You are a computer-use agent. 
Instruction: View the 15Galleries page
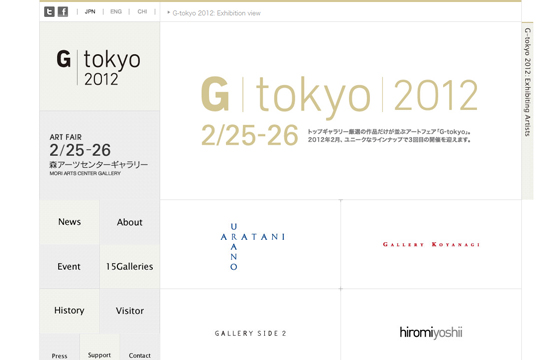130,266
